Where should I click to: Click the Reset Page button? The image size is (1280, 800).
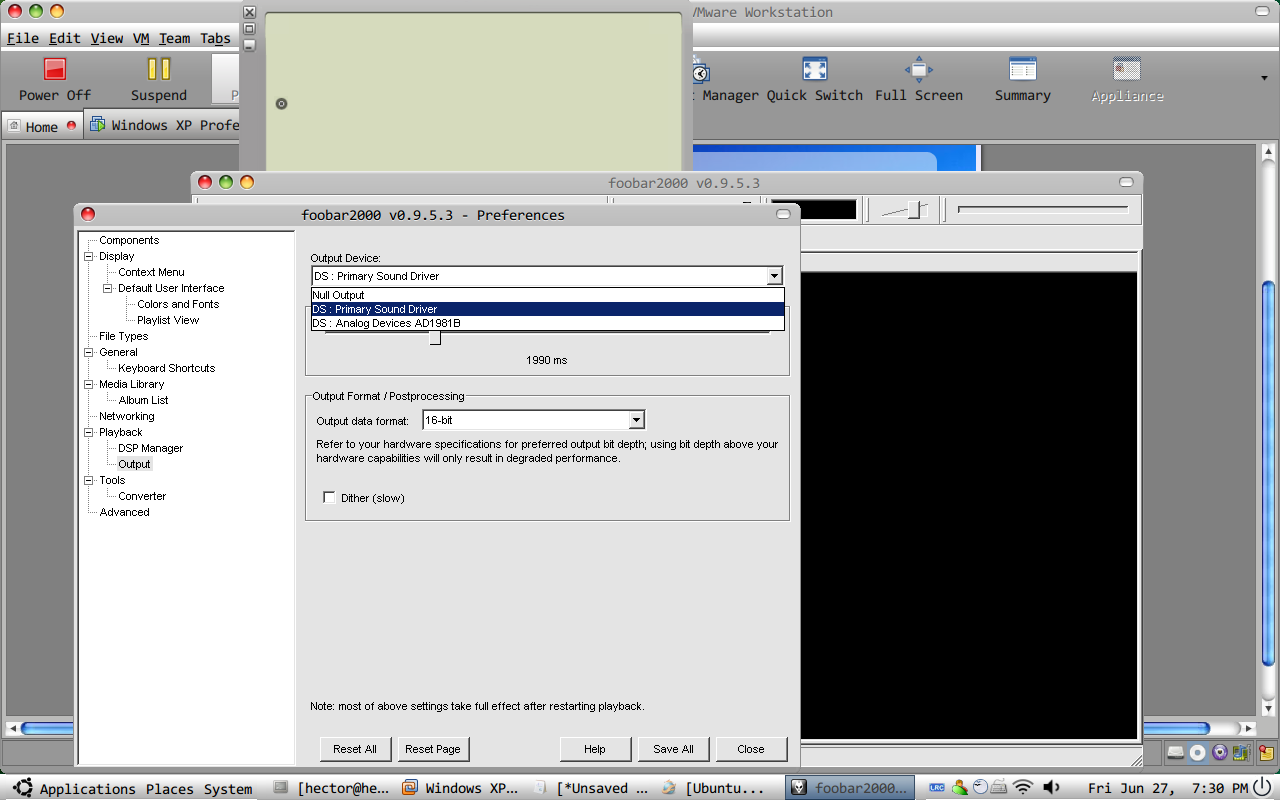[433, 749]
